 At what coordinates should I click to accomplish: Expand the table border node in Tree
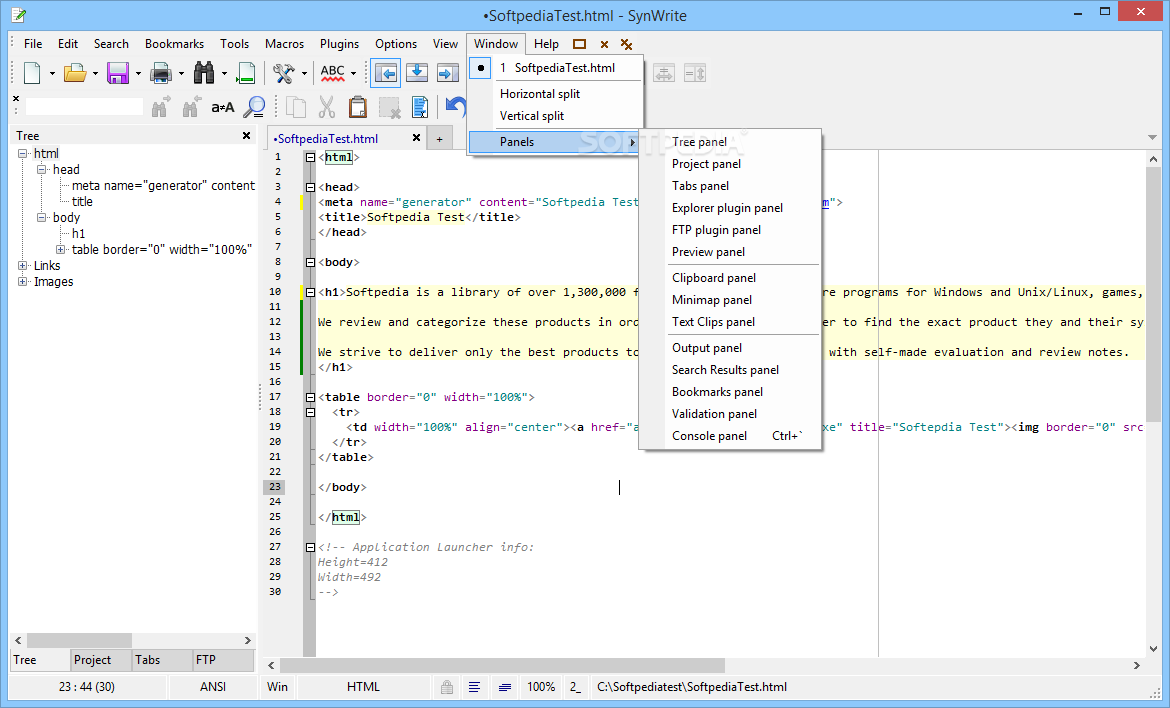(60, 250)
